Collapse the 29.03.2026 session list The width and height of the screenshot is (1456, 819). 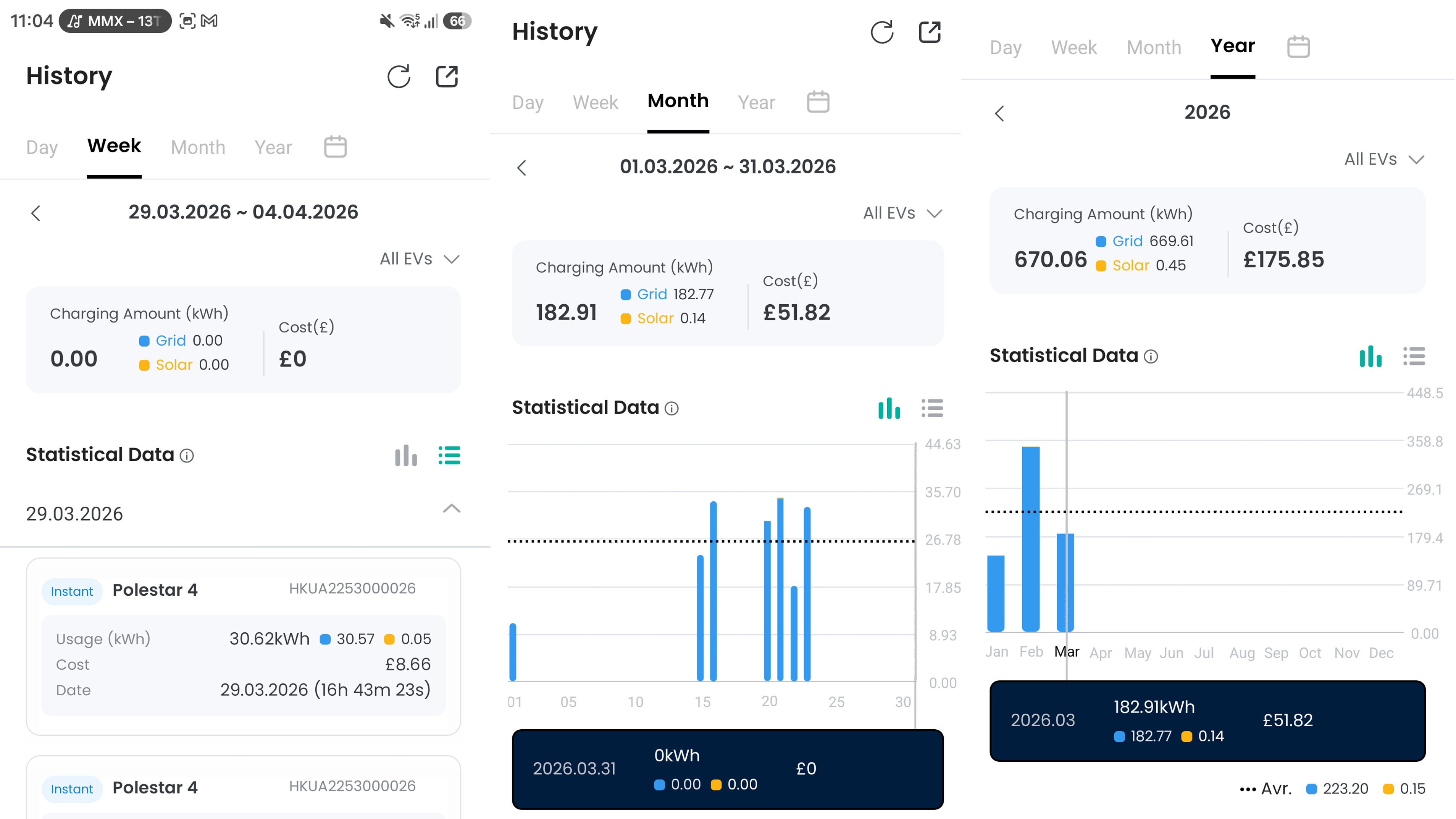tap(451, 509)
